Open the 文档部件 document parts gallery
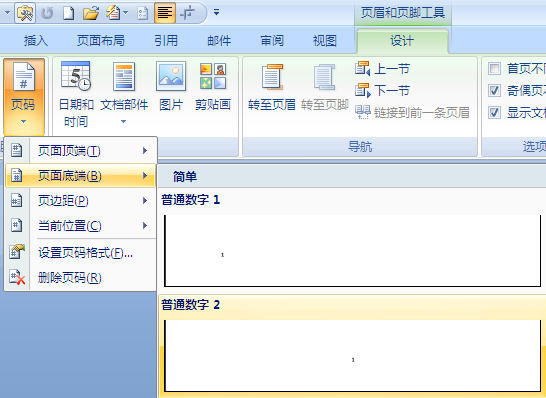This screenshot has height=398, width=546. (124, 93)
